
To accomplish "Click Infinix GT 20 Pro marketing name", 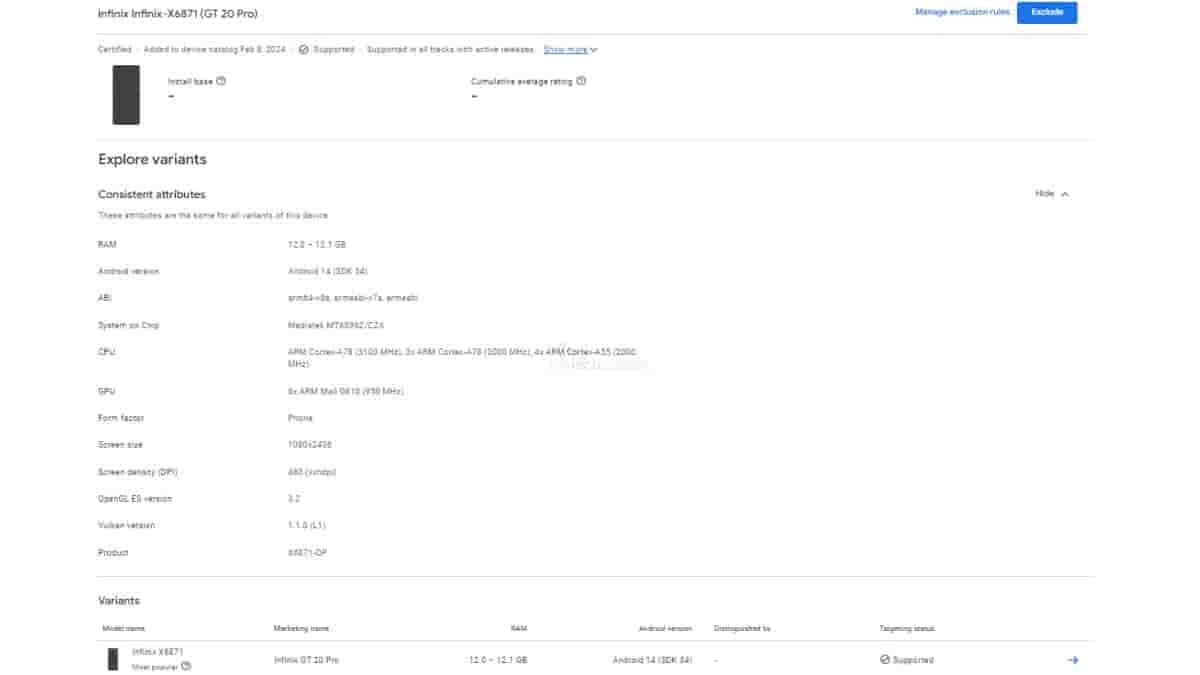I will click(306, 660).
